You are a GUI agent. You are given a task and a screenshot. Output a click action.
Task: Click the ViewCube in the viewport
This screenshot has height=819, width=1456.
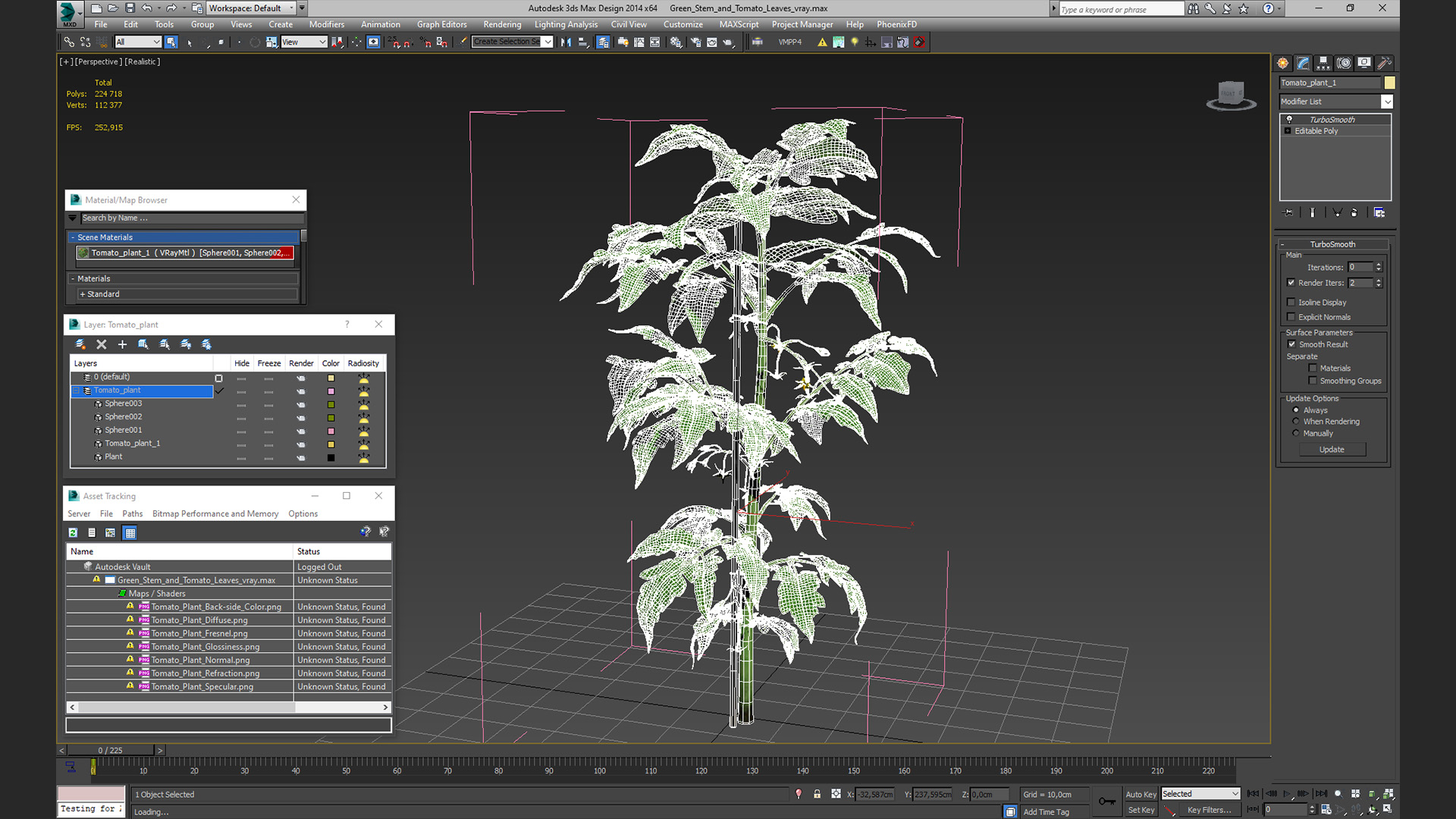click(1231, 94)
